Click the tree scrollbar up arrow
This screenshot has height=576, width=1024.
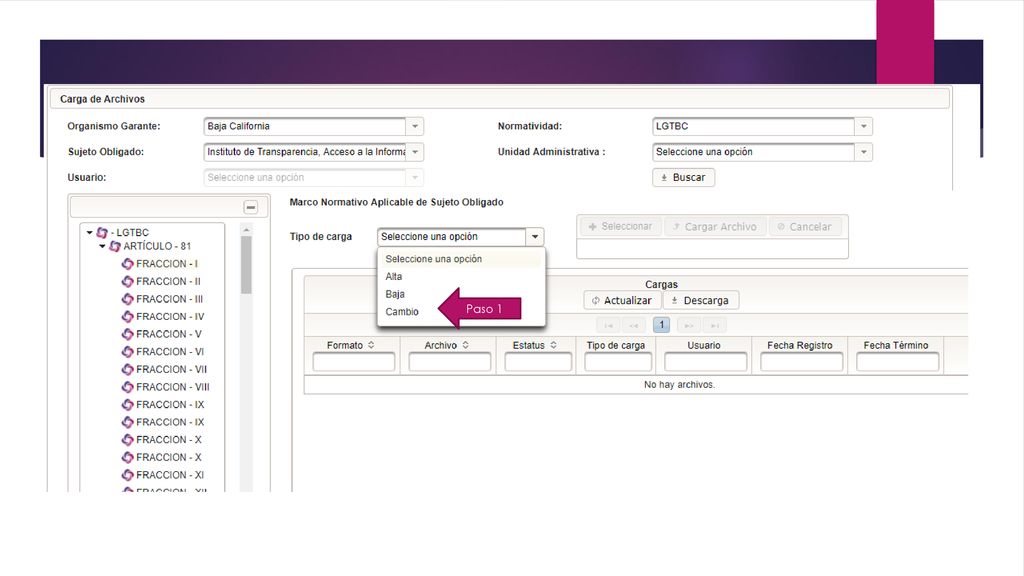(246, 229)
